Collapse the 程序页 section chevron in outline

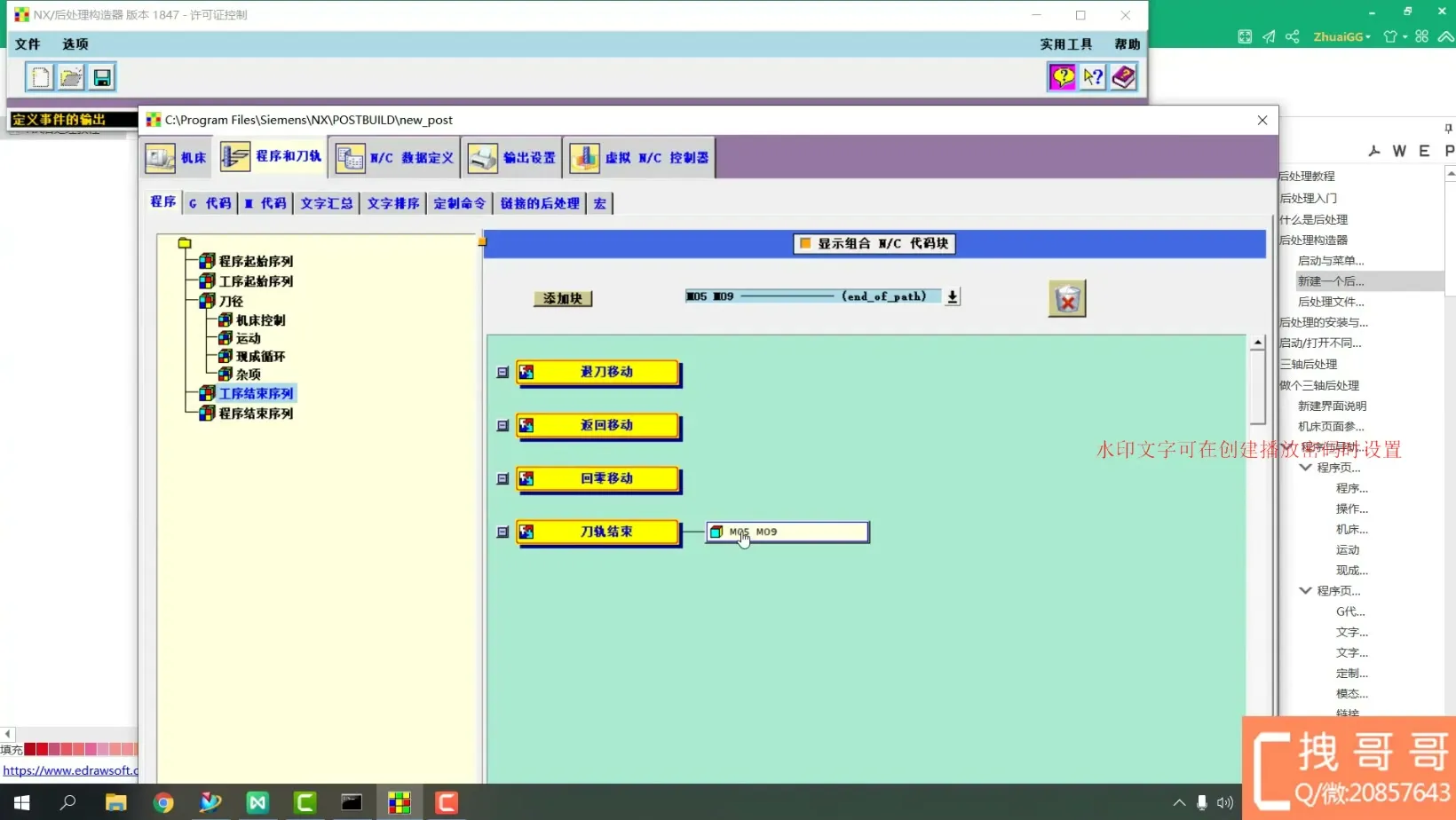coord(1305,468)
